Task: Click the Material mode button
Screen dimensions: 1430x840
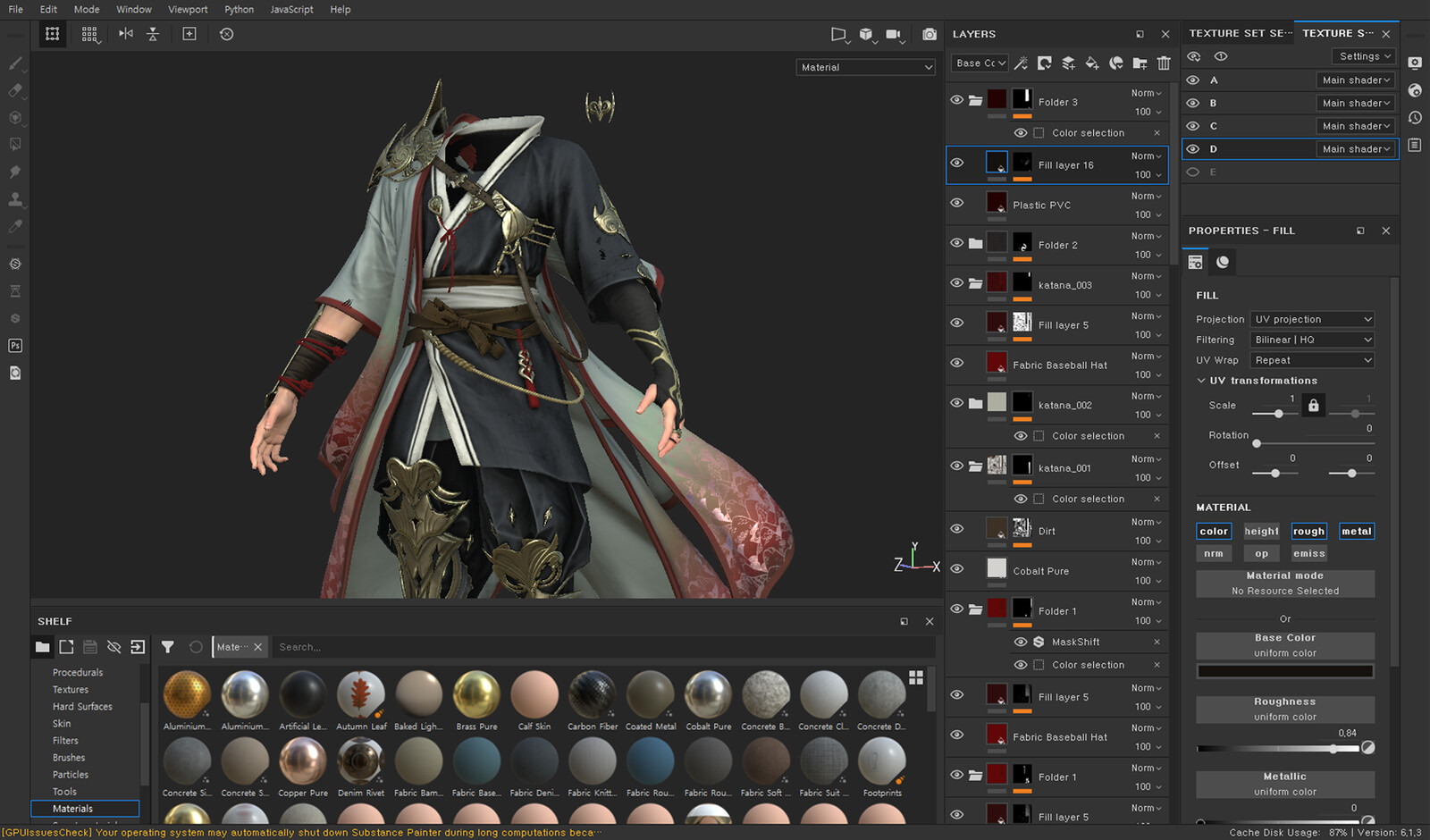Action: [x=1285, y=584]
